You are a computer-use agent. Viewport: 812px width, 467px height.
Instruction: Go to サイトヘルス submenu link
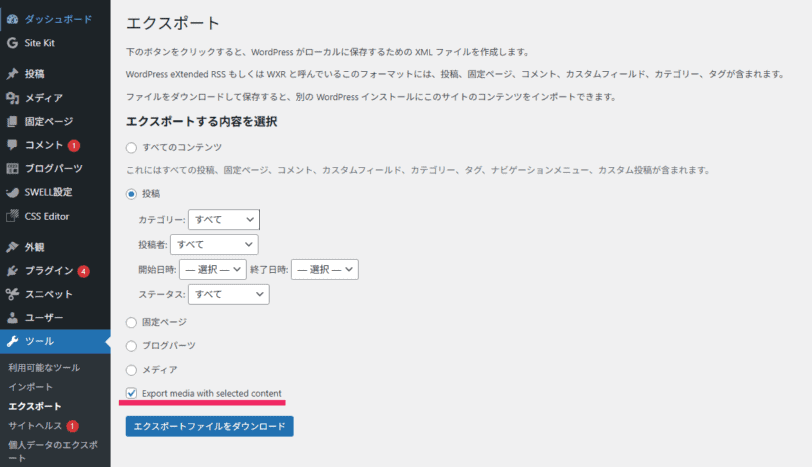tap(35, 426)
